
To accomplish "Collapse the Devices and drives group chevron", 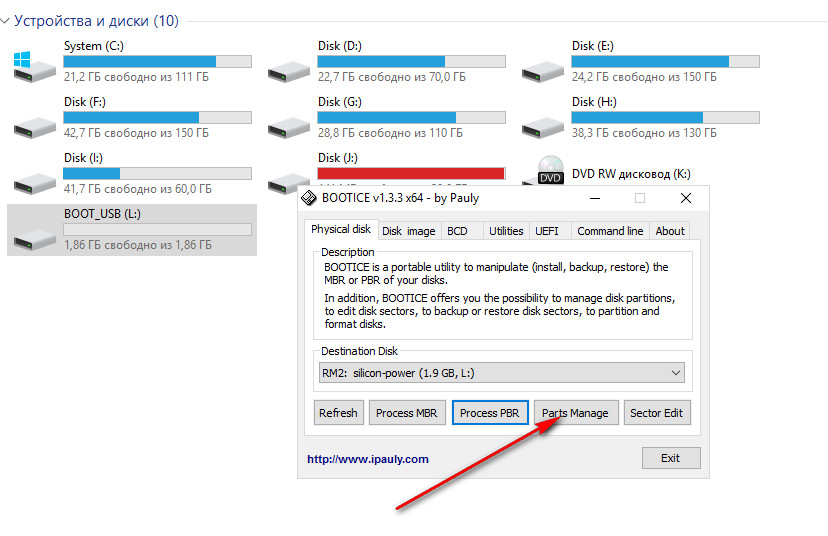I will [x=6, y=21].
